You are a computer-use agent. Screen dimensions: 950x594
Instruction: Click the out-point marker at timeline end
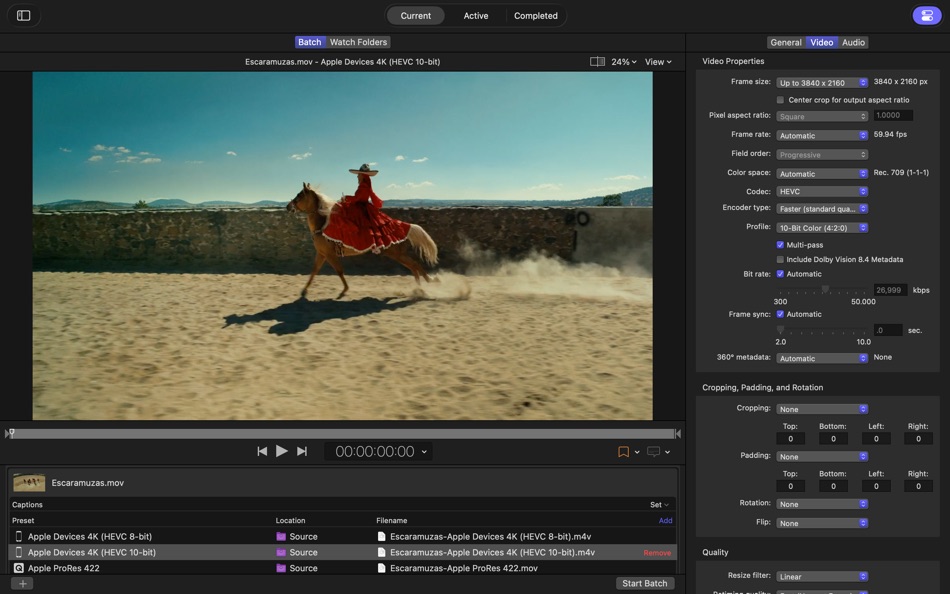[678, 433]
